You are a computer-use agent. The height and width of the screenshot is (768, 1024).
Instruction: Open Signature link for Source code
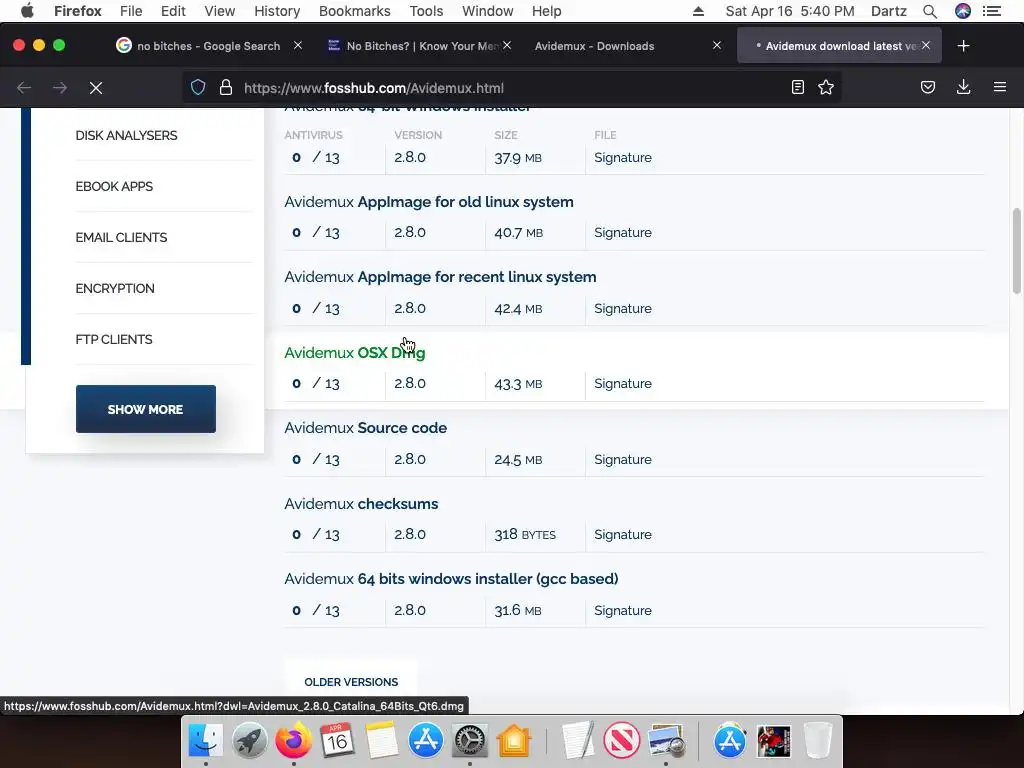coord(622,459)
